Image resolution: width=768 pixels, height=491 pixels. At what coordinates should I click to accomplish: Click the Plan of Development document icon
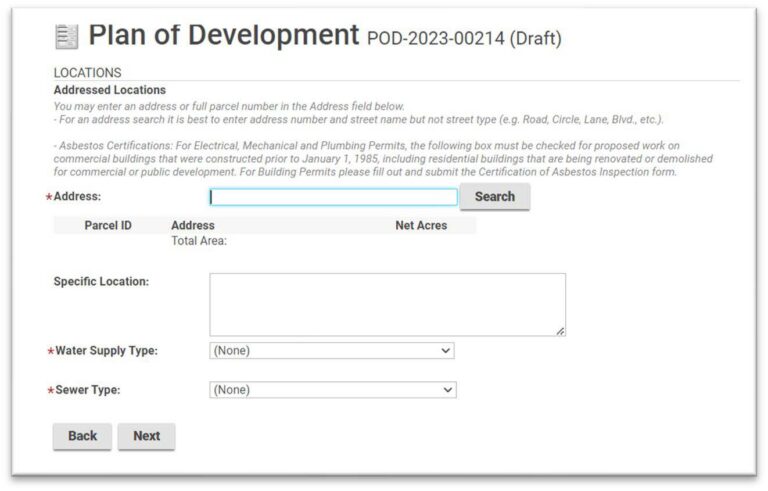coord(66,37)
